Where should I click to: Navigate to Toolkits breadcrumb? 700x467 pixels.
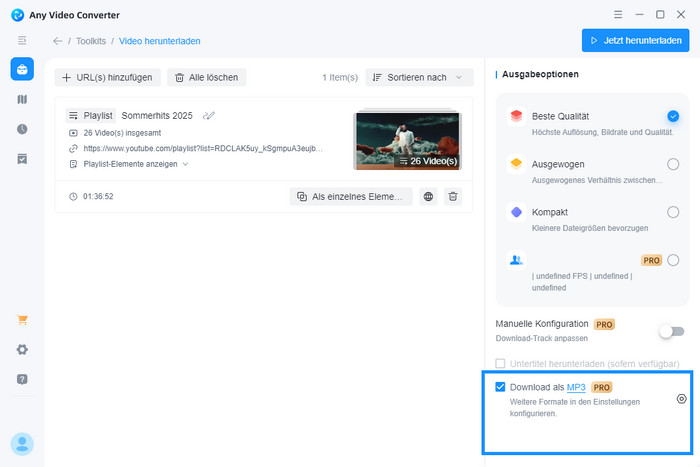[x=91, y=41]
